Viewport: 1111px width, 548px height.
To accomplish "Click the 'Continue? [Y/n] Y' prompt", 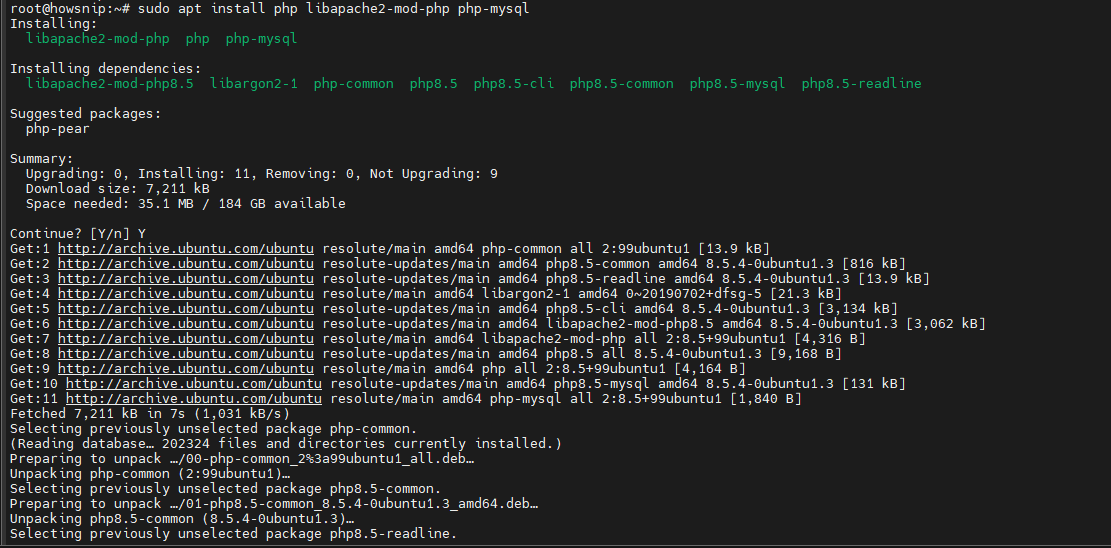I will tap(78, 233).
